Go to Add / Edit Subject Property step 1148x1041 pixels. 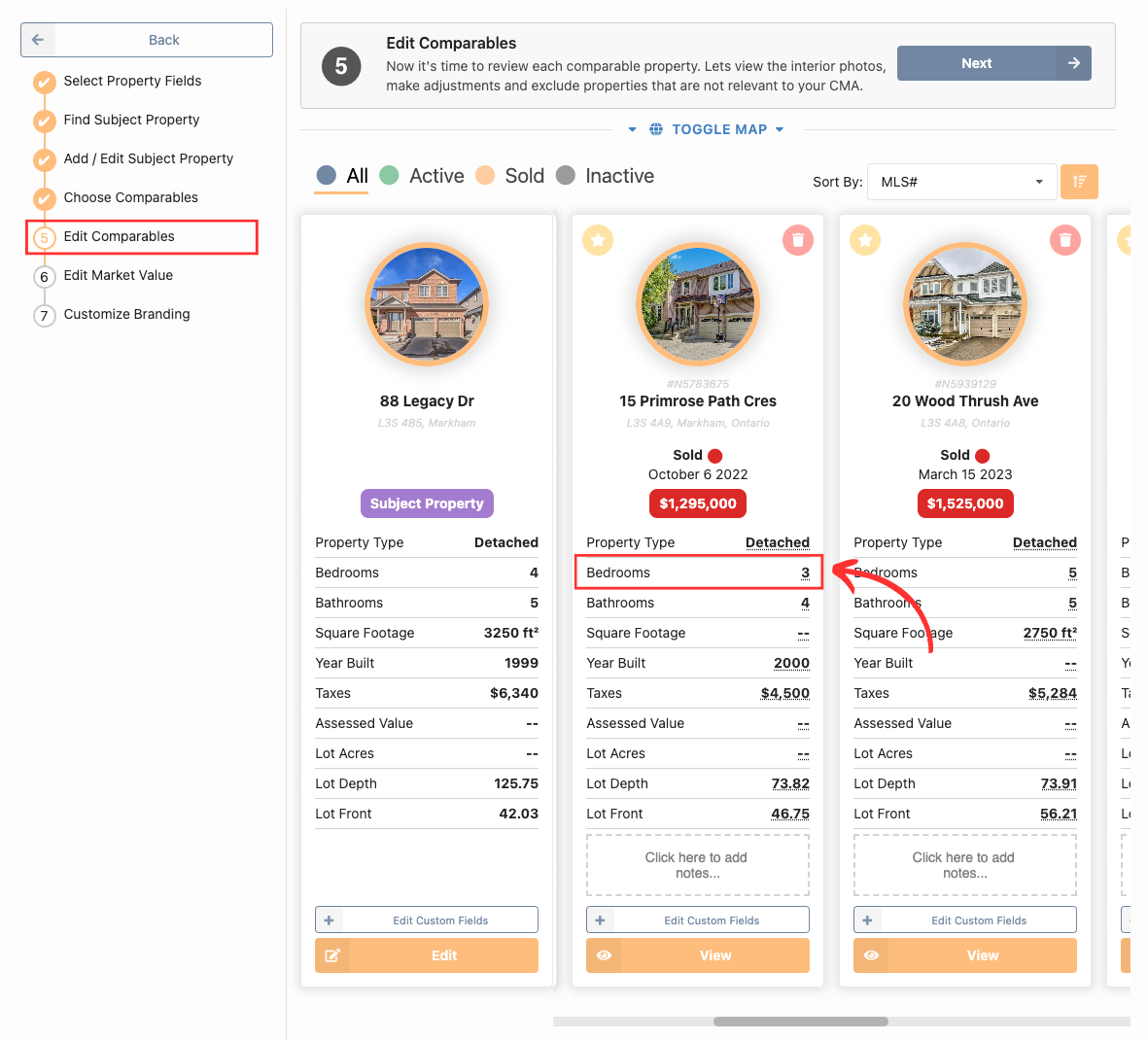coord(148,158)
